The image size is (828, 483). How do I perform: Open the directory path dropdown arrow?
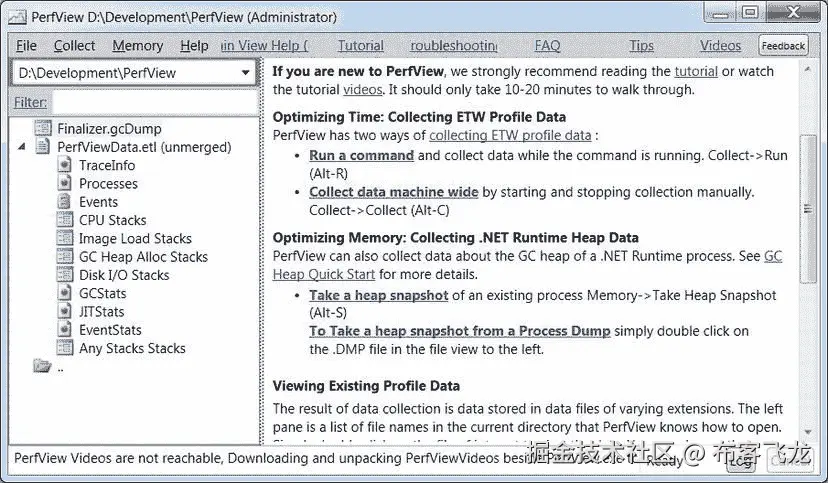245,73
